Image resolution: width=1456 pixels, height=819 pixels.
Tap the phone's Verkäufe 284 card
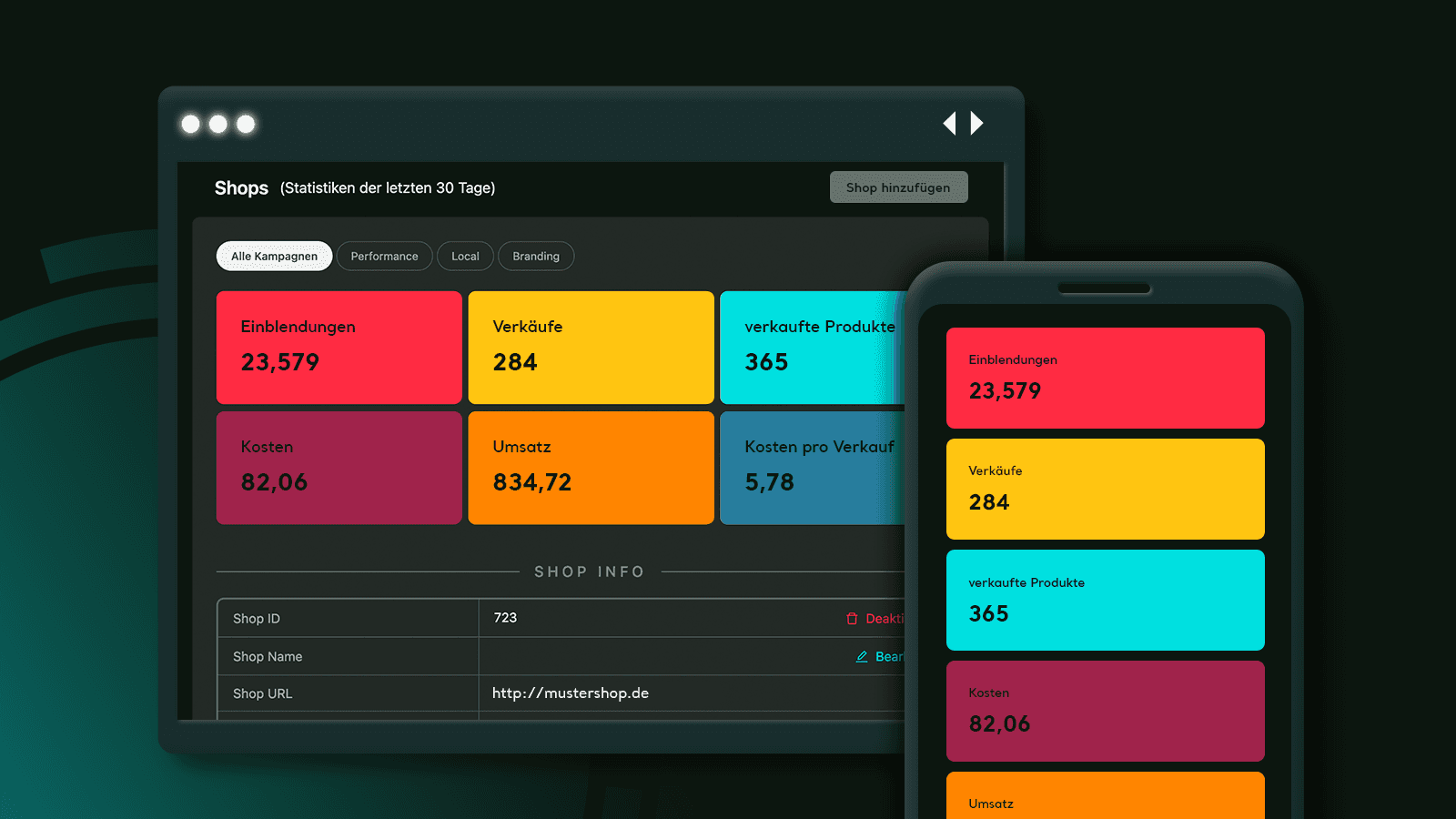(1105, 489)
